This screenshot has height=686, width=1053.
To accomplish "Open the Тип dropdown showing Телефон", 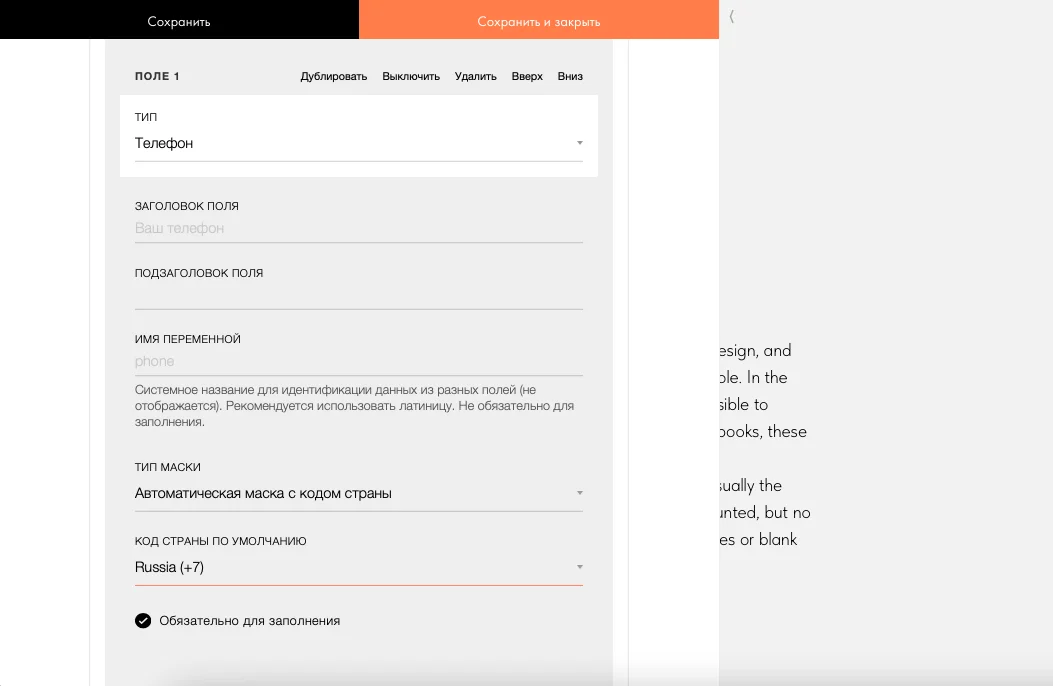I will pyautogui.click(x=359, y=144).
